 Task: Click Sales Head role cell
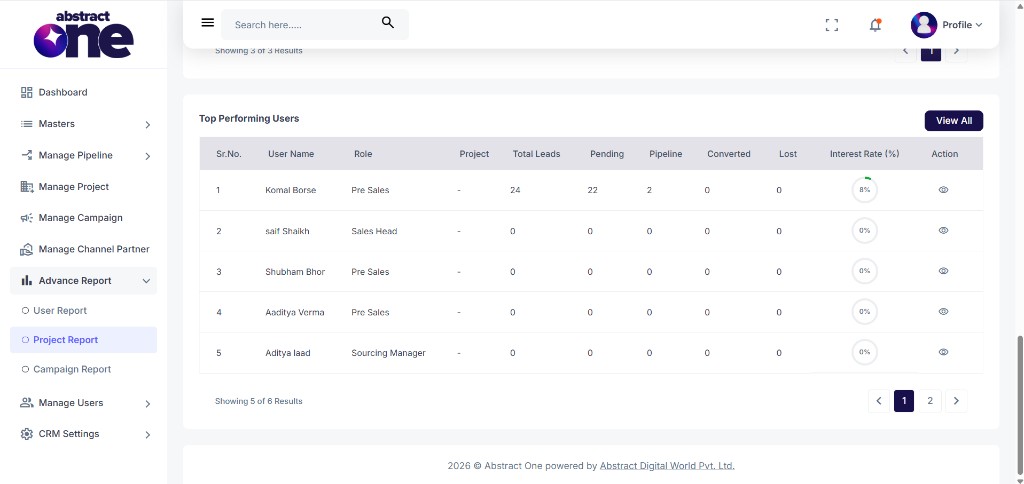374,231
